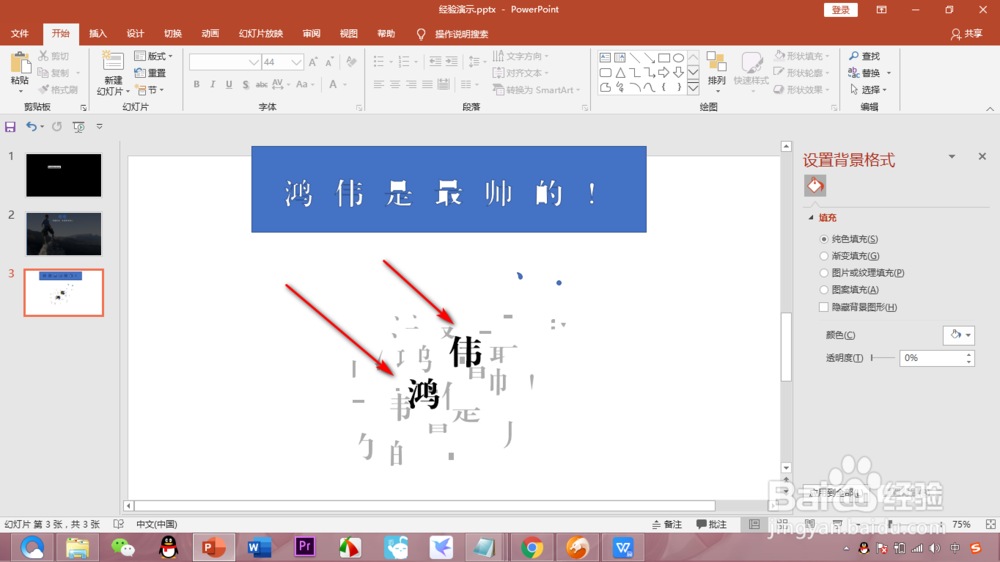This screenshot has height=562, width=1000.
Task: Switch to the Animations (动画) tab
Action: coord(210,34)
